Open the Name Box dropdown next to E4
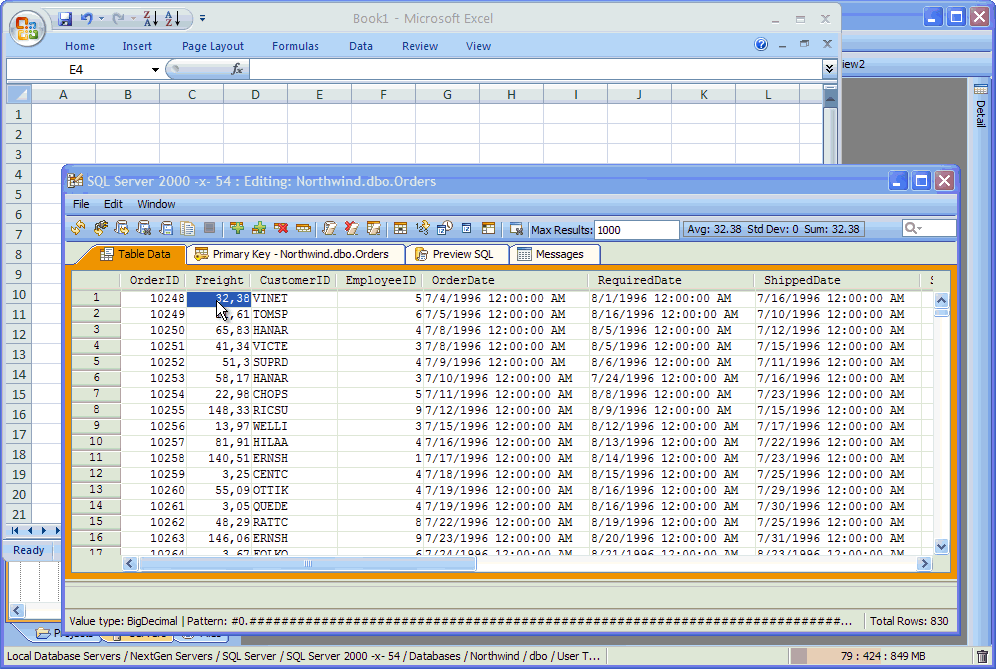 click(155, 69)
